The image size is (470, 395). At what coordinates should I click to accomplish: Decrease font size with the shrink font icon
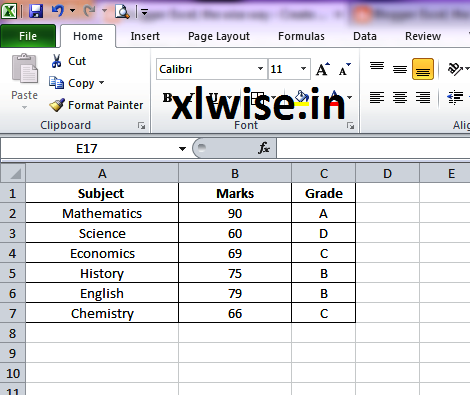(x=344, y=69)
